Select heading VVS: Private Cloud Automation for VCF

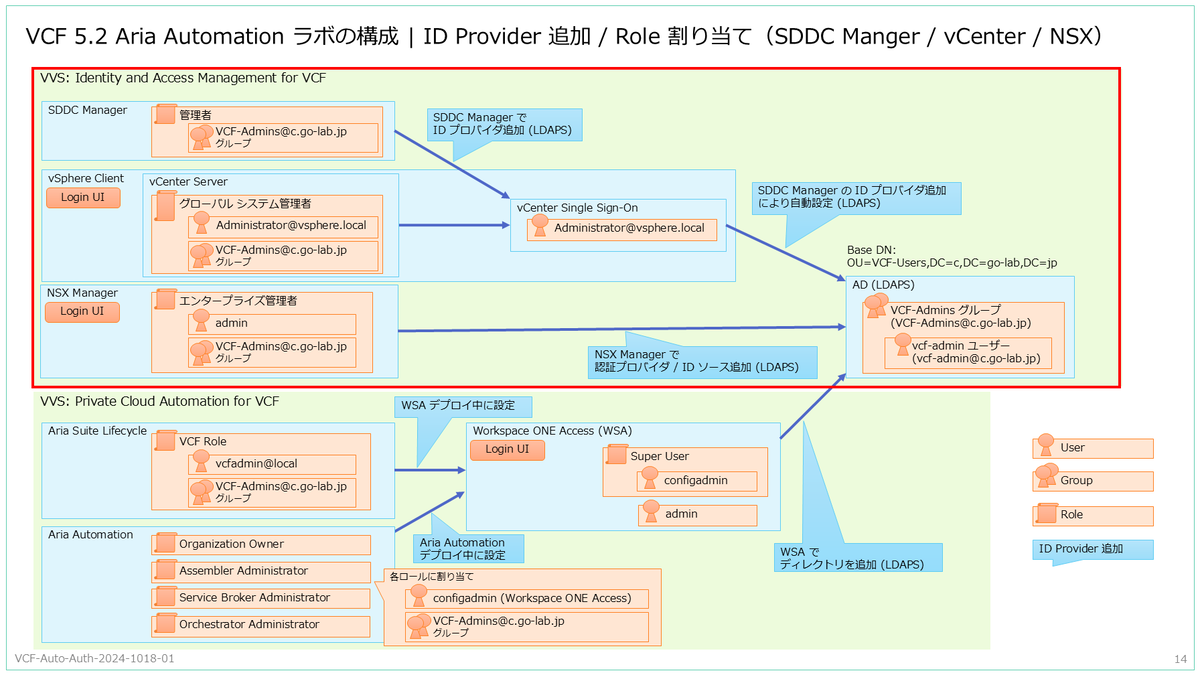click(159, 402)
